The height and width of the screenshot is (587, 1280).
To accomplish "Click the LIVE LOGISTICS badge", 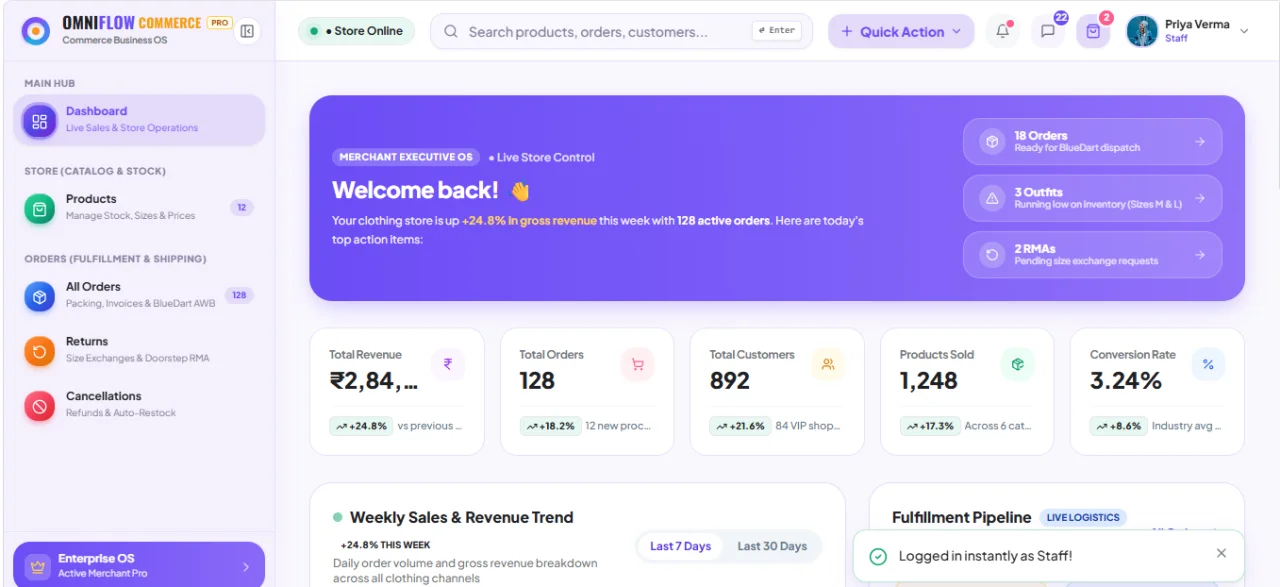I will coord(1083,517).
